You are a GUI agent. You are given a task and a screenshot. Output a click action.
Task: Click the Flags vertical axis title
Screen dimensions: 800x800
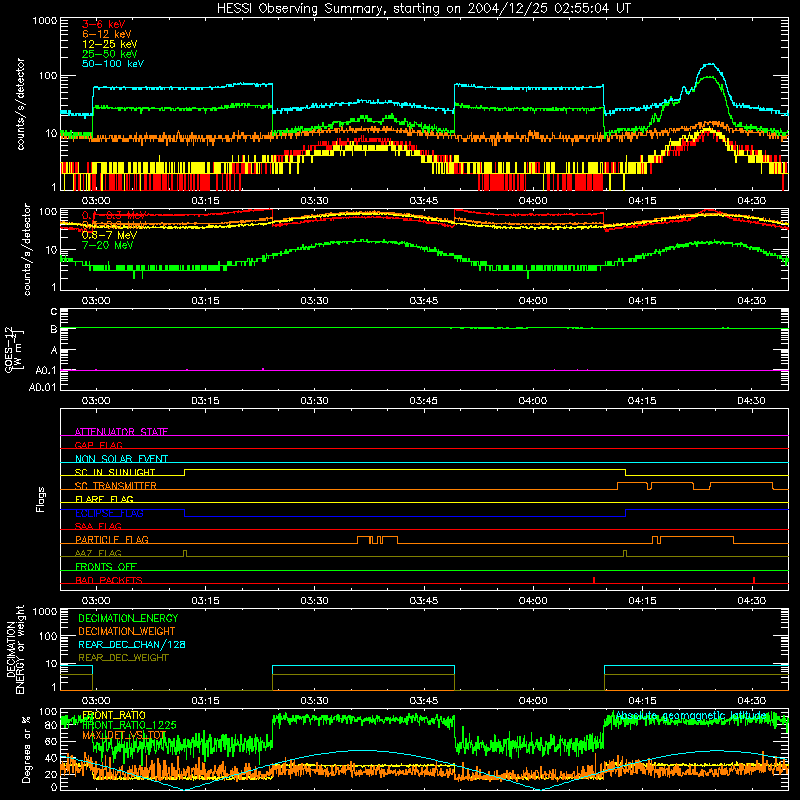(41, 499)
